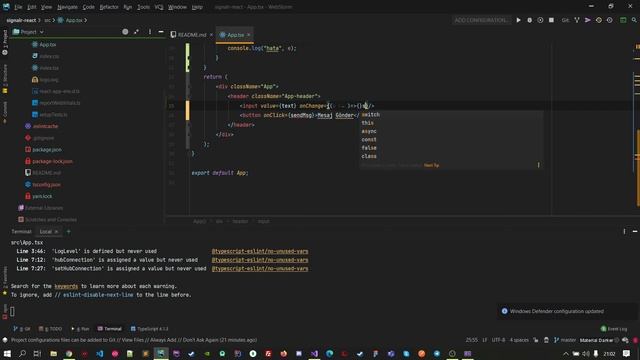Open the Commit tool window sidebar tab
640x360 pixels.
click(5, 112)
